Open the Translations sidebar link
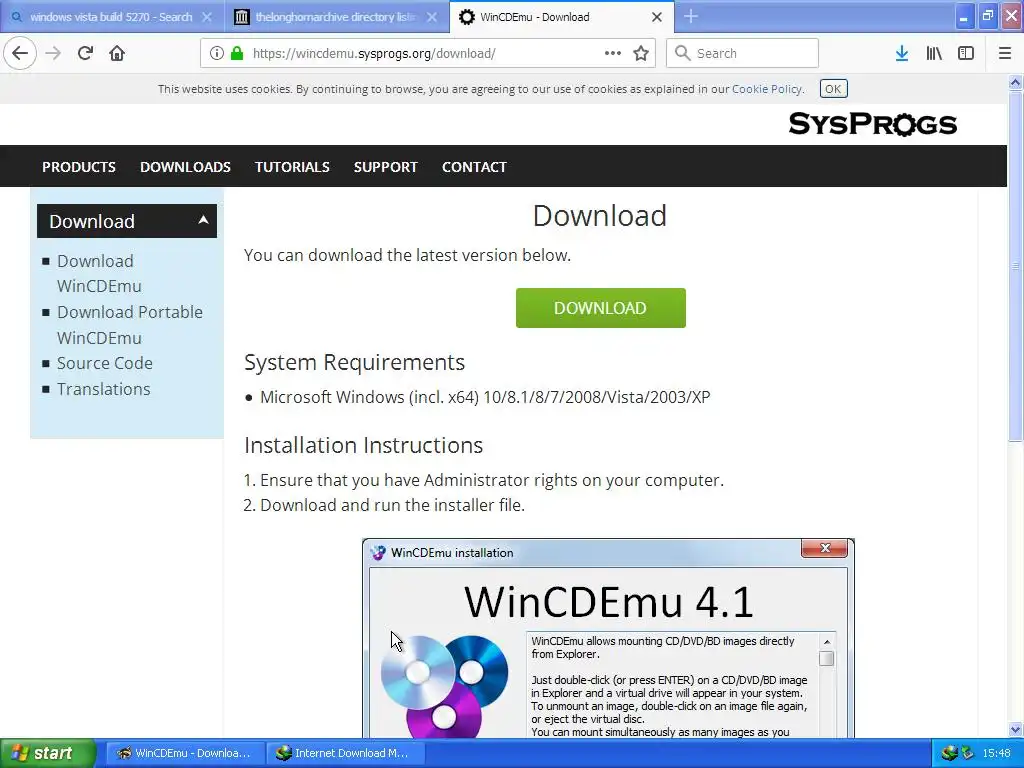Image resolution: width=1024 pixels, height=768 pixels. coord(103,389)
